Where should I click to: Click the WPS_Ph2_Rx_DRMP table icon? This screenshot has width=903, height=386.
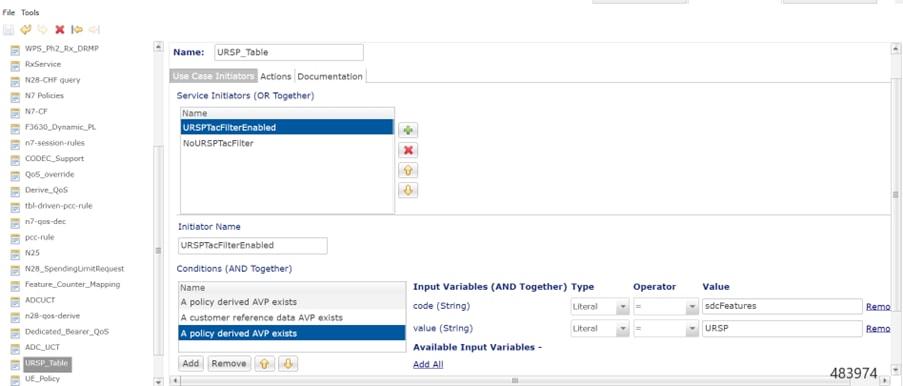[16, 50]
